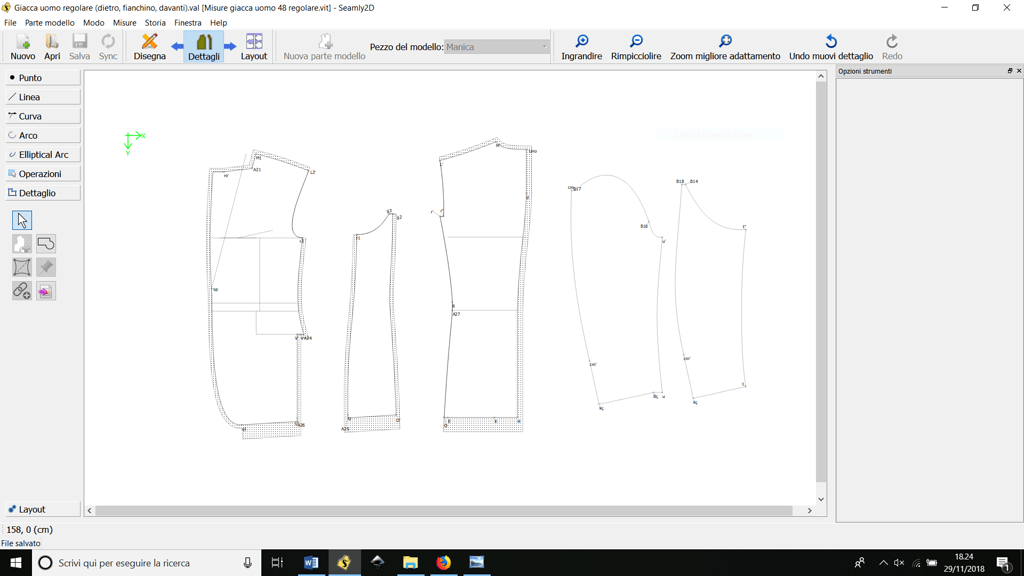The width and height of the screenshot is (1024, 576).
Task: Open the Pezzo del modello dropdown
Action: pyautogui.click(x=544, y=44)
